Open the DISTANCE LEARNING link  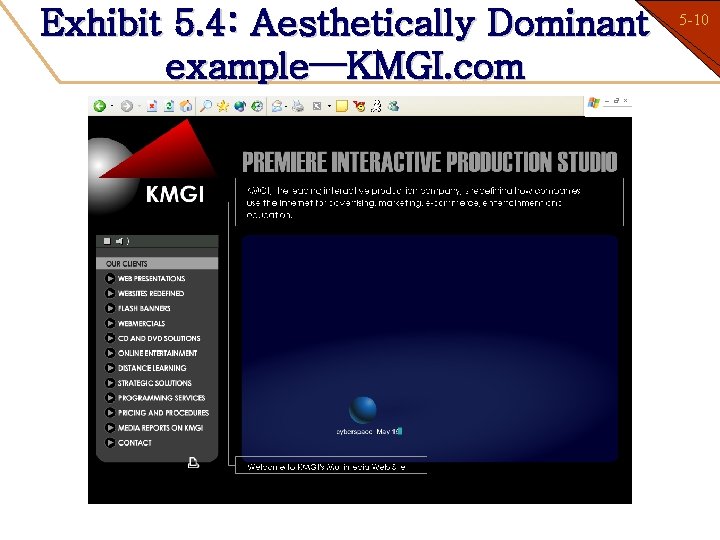152,368
